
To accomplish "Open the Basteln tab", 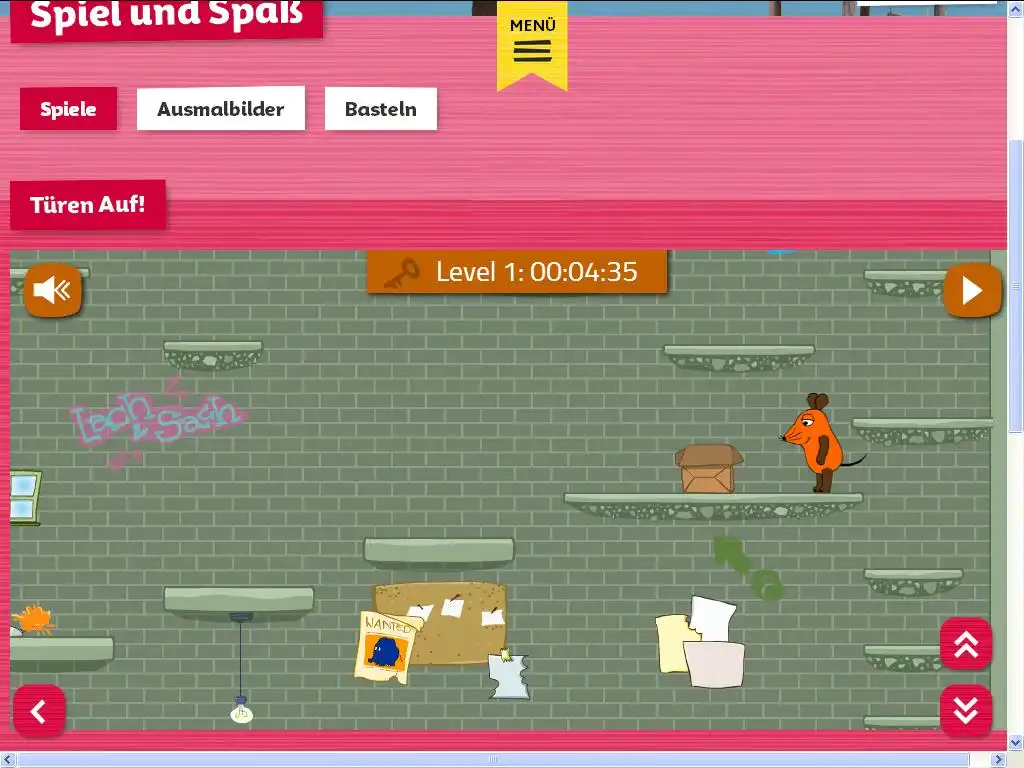I will point(381,108).
